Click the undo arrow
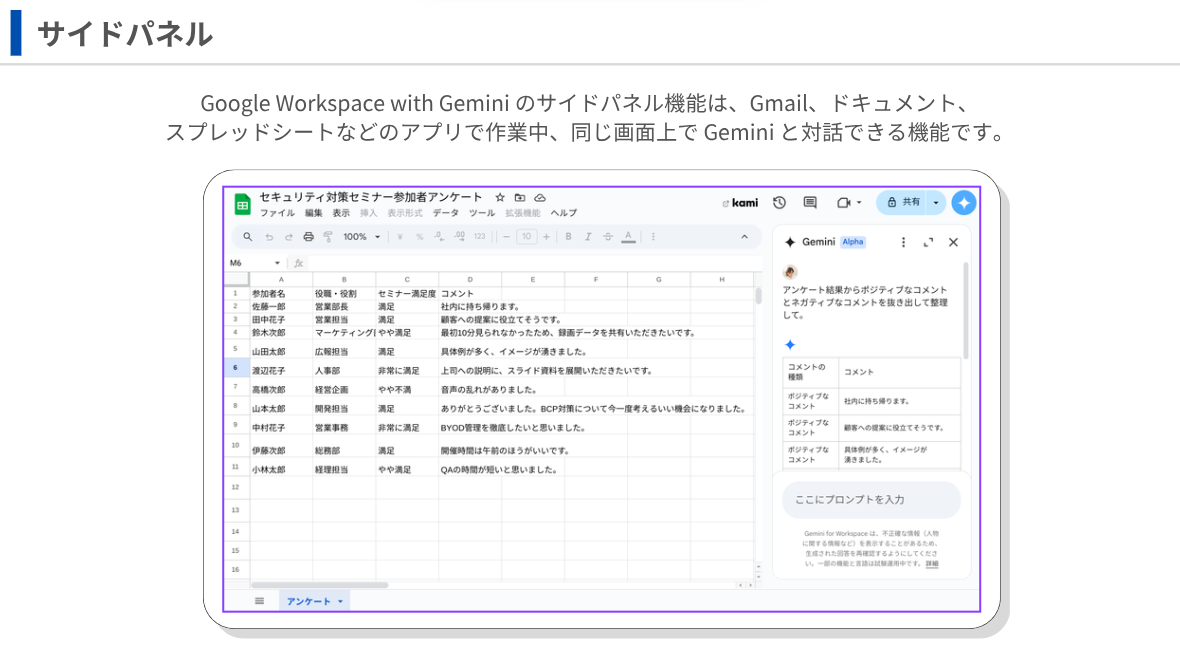 pyautogui.click(x=269, y=237)
